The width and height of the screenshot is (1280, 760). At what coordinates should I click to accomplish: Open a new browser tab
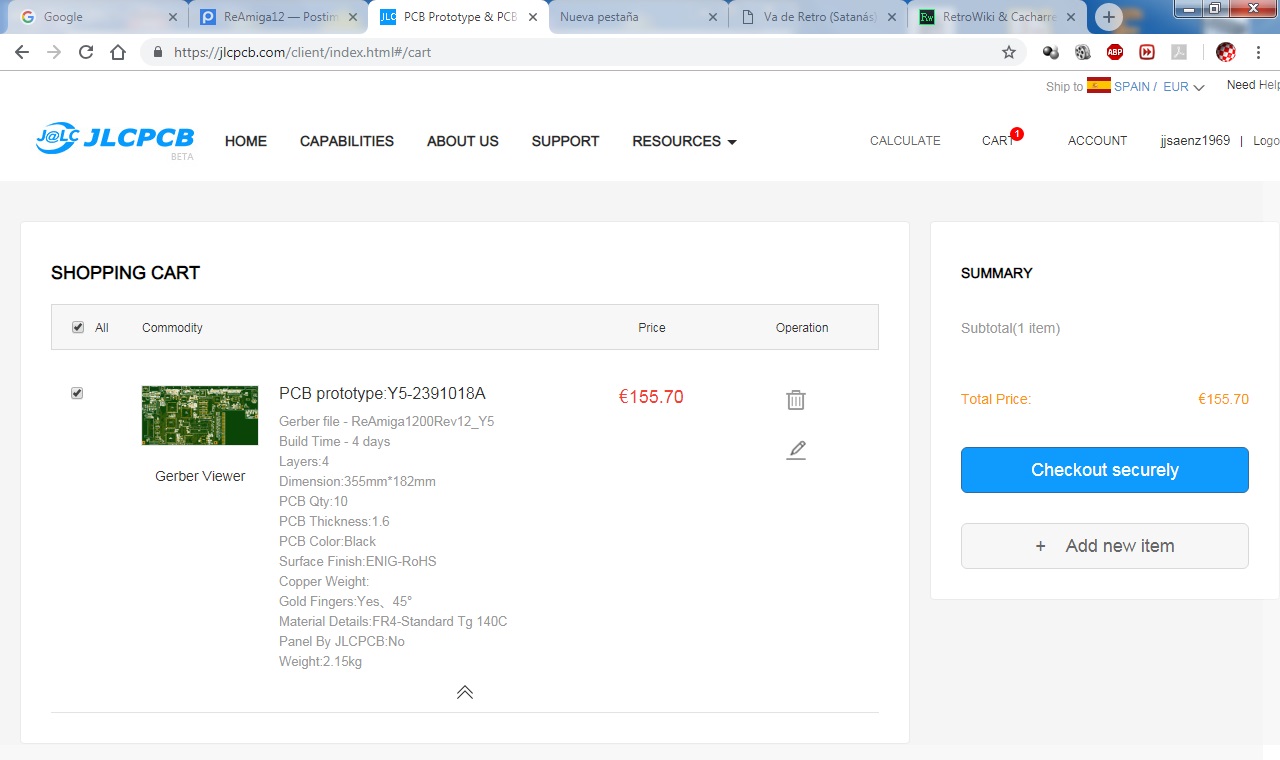[1108, 17]
